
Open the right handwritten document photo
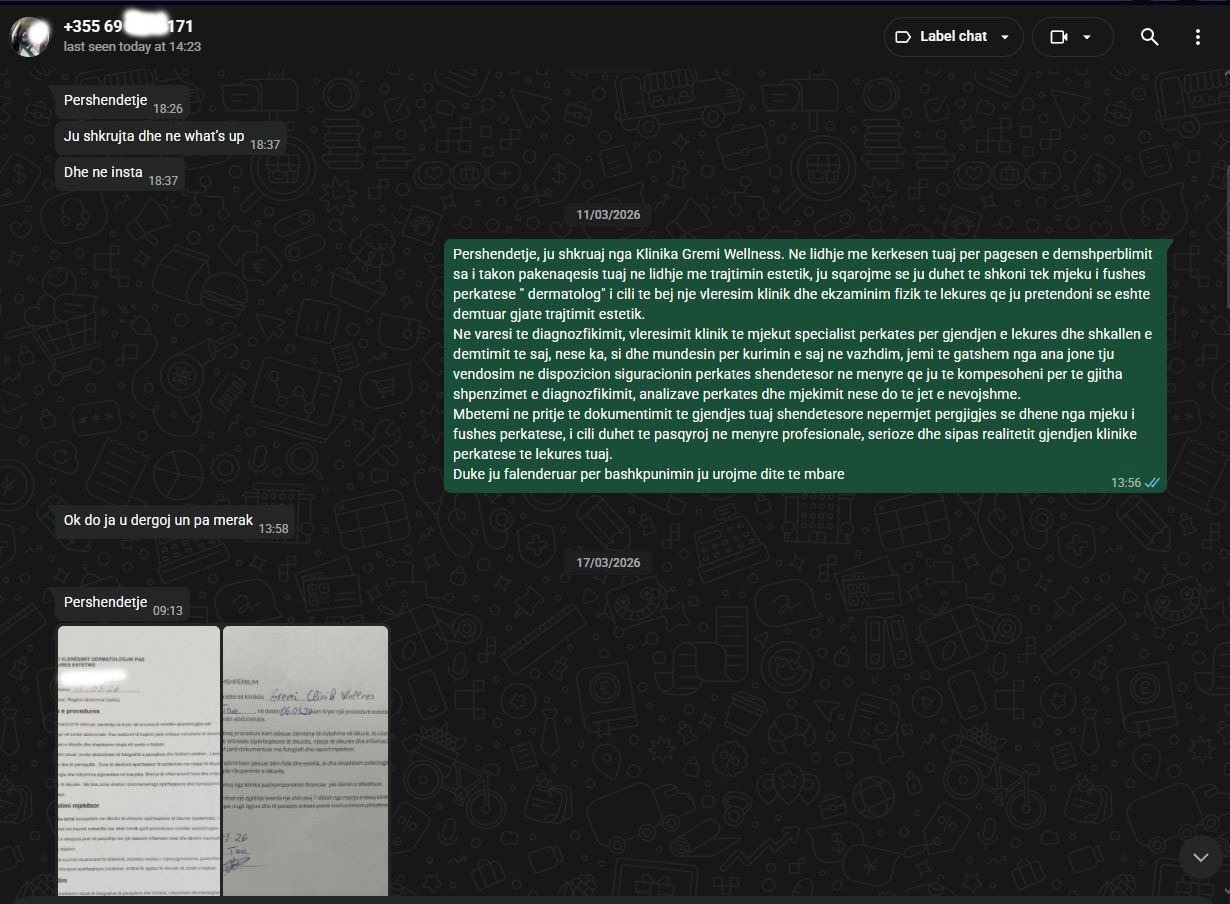pyautogui.click(x=305, y=760)
